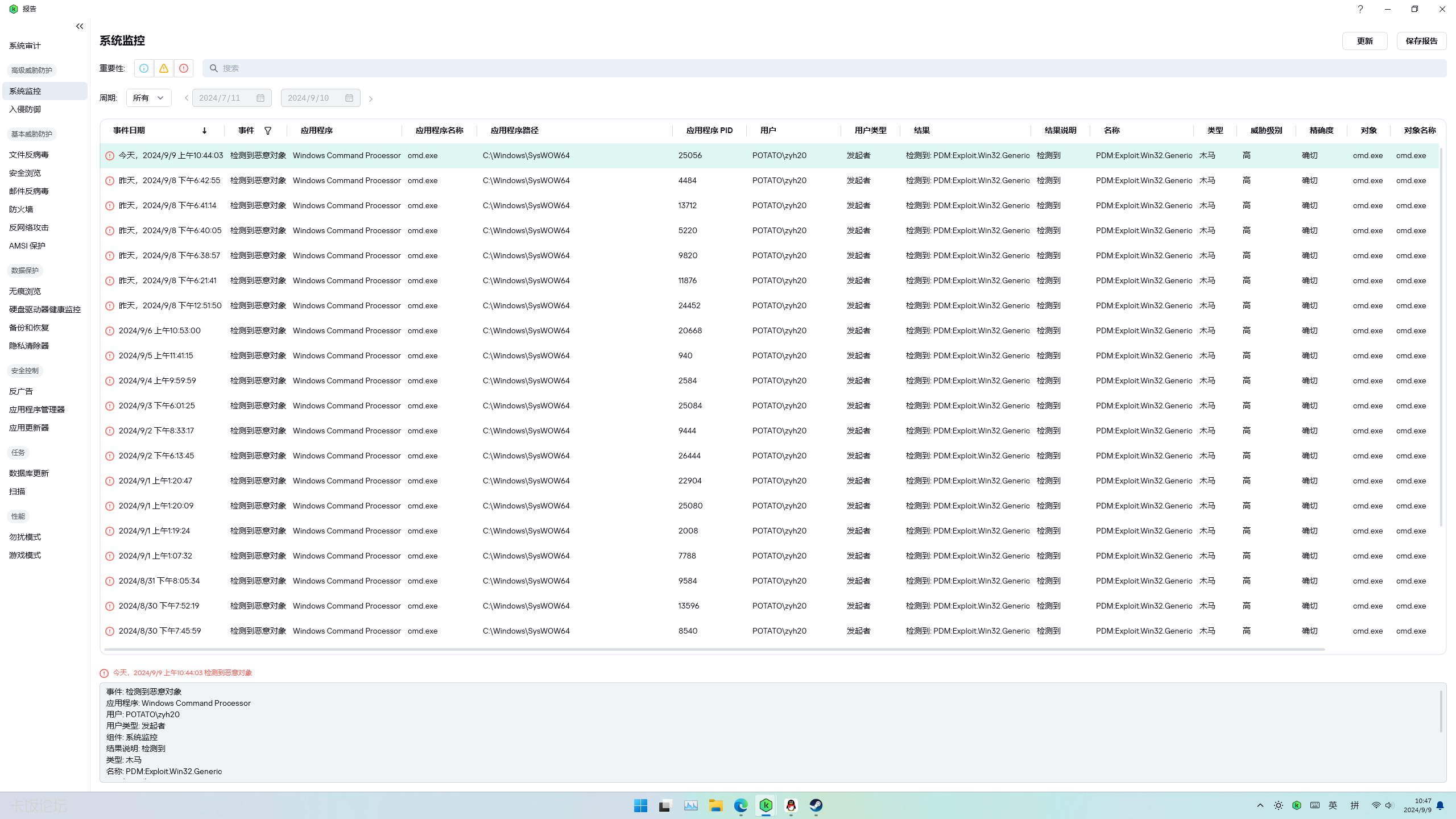Click the search field magnifier icon
This screenshot has width=1456, height=819.
click(x=214, y=68)
